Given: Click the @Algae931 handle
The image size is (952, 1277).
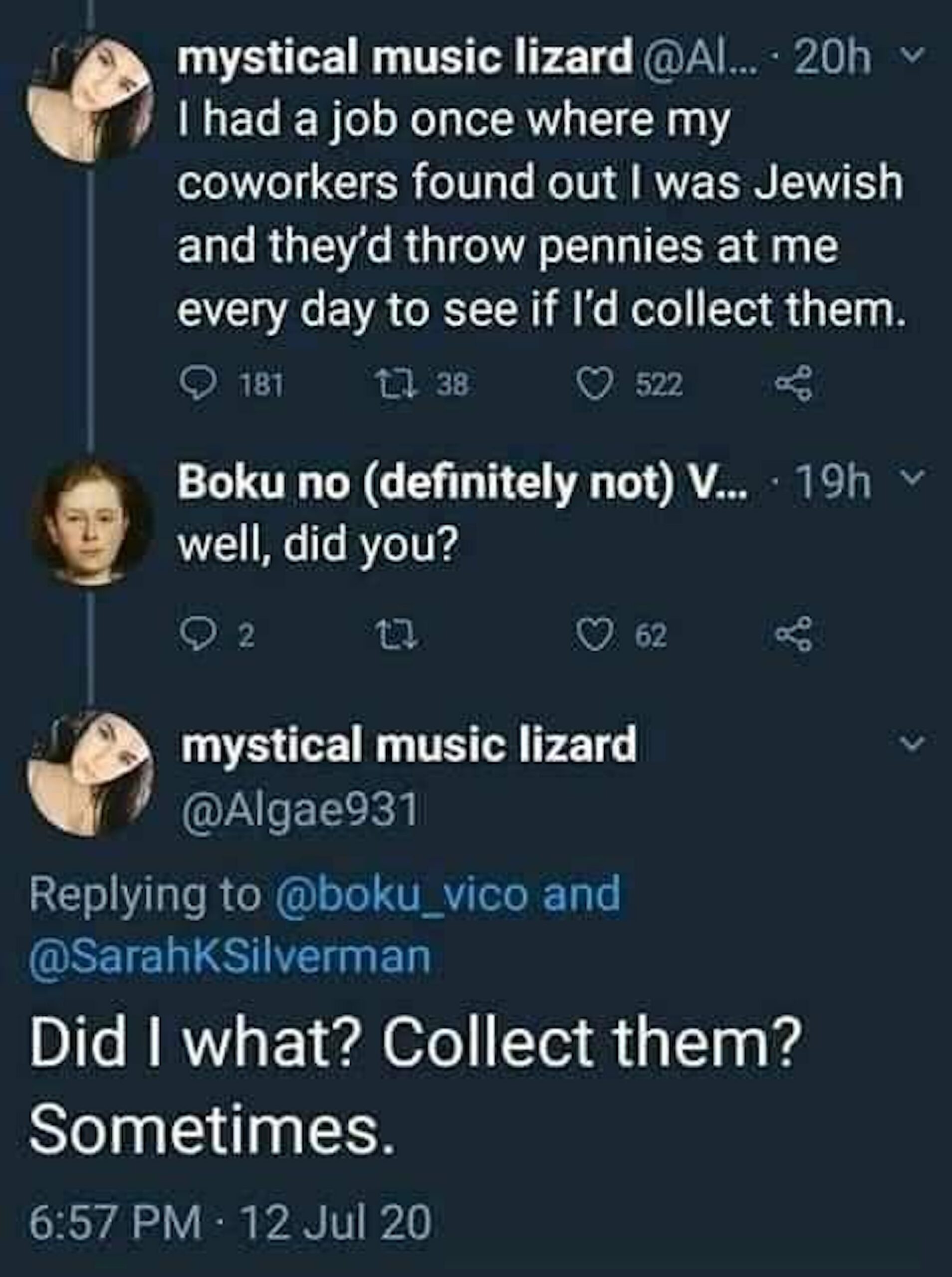Looking at the screenshot, I should [300, 811].
